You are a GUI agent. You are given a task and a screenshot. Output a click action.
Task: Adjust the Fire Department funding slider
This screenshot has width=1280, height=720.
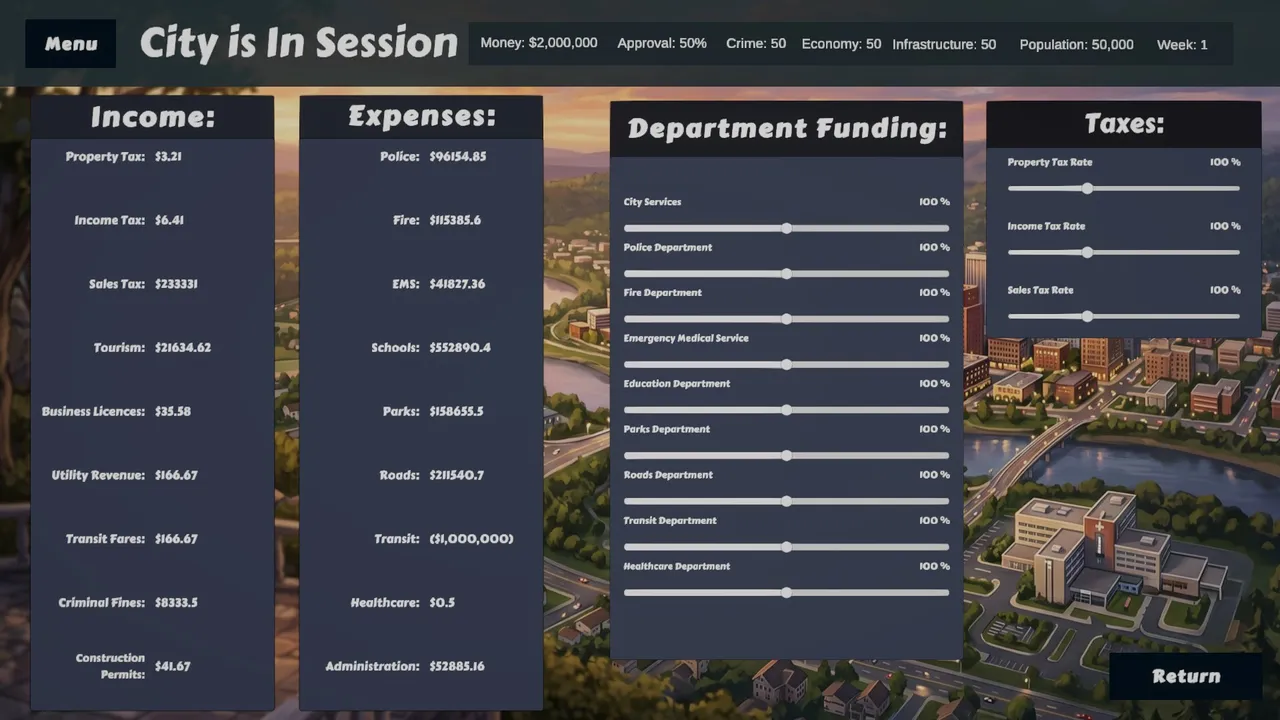[786, 319]
